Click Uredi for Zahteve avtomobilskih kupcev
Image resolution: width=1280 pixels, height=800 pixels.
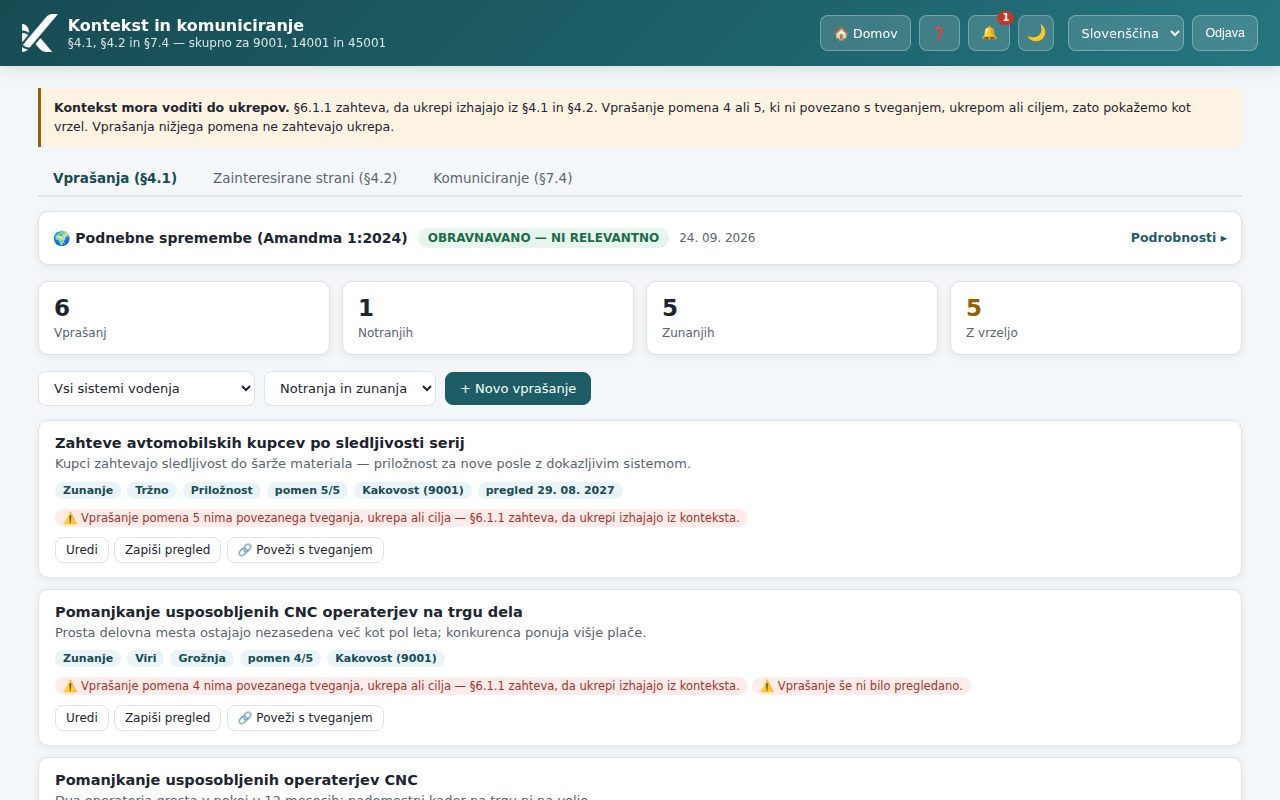82,550
